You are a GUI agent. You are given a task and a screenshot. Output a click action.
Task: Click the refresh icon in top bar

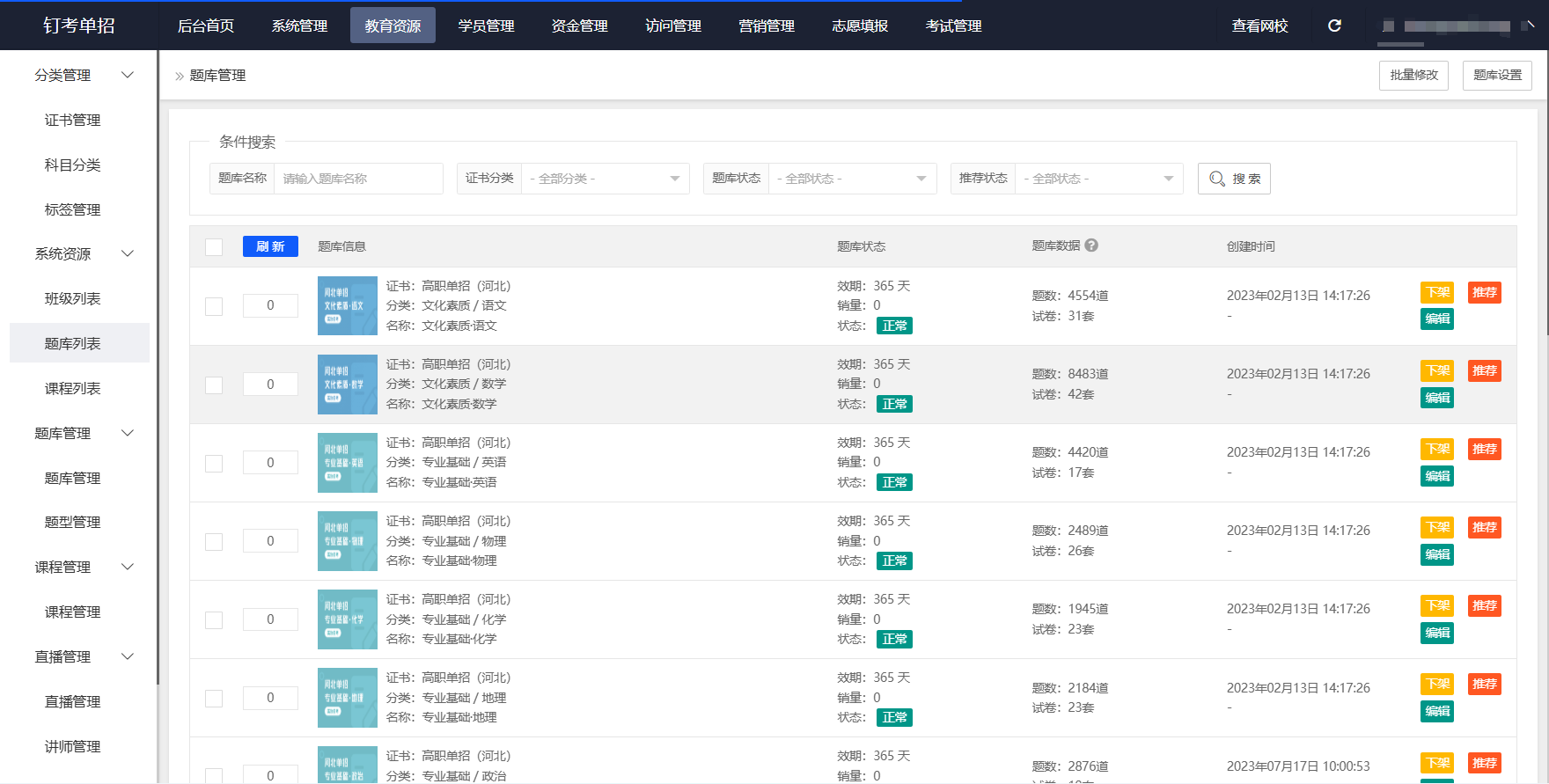pyautogui.click(x=1334, y=26)
